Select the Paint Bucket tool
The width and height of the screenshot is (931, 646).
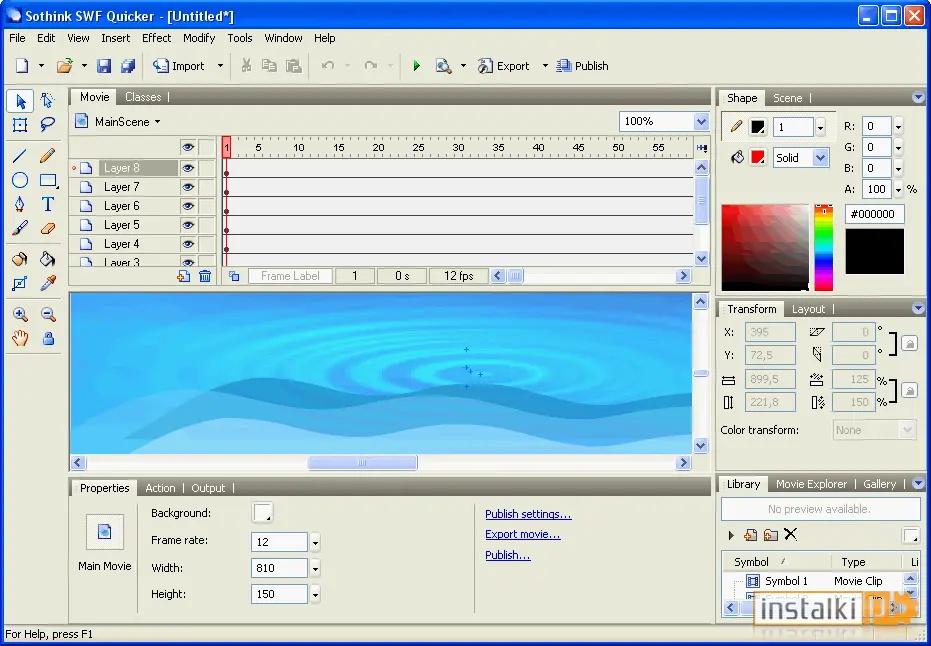[48, 259]
